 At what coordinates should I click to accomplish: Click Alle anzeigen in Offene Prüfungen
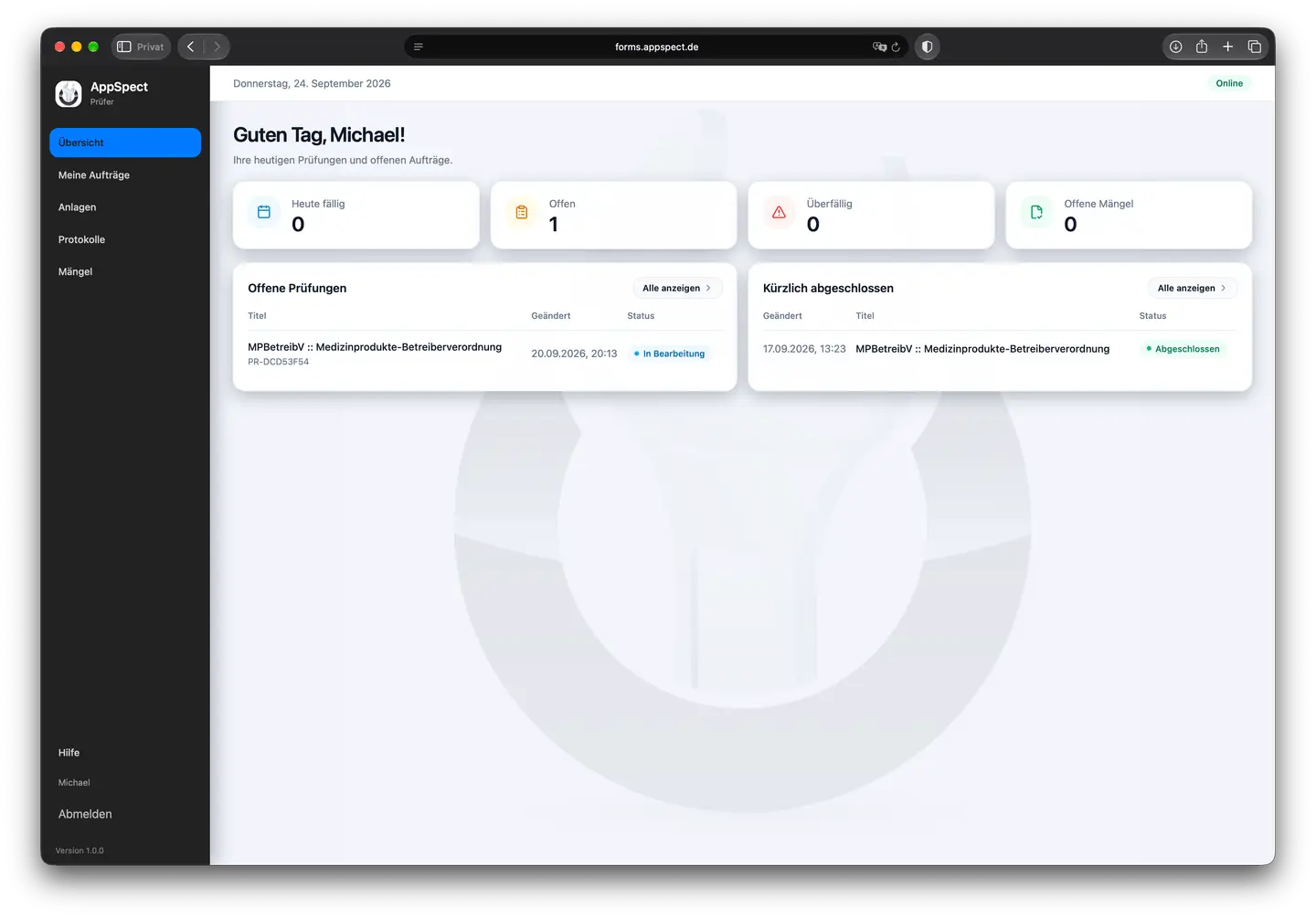[677, 288]
